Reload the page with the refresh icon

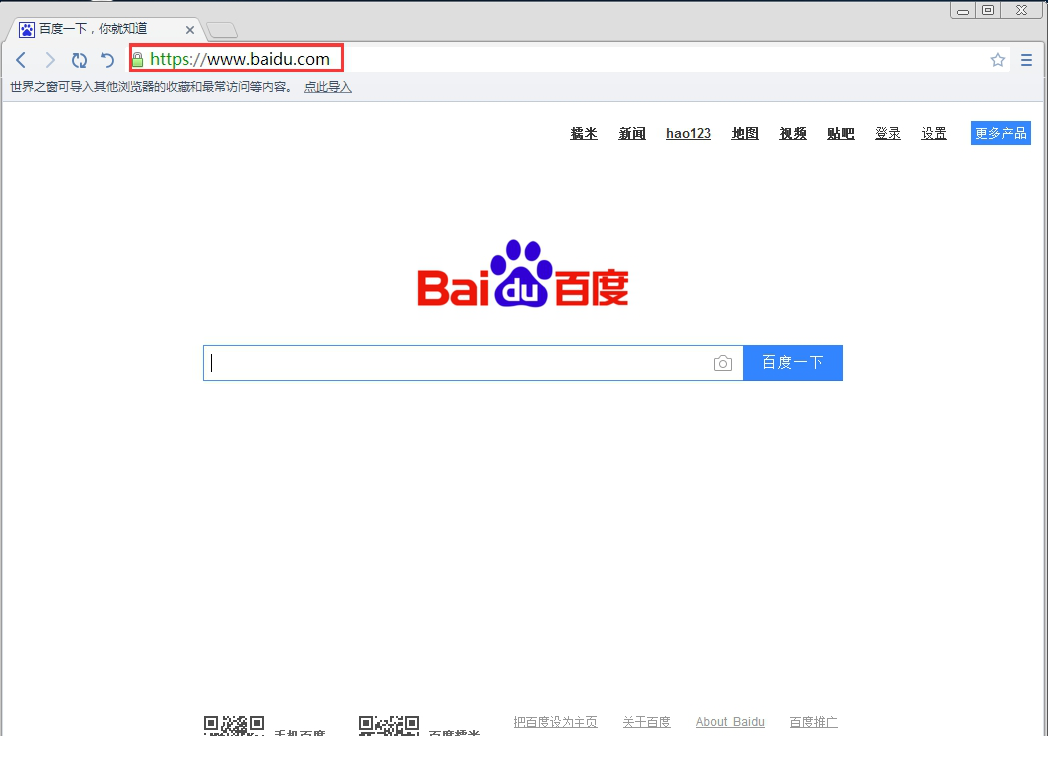point(80,60)
